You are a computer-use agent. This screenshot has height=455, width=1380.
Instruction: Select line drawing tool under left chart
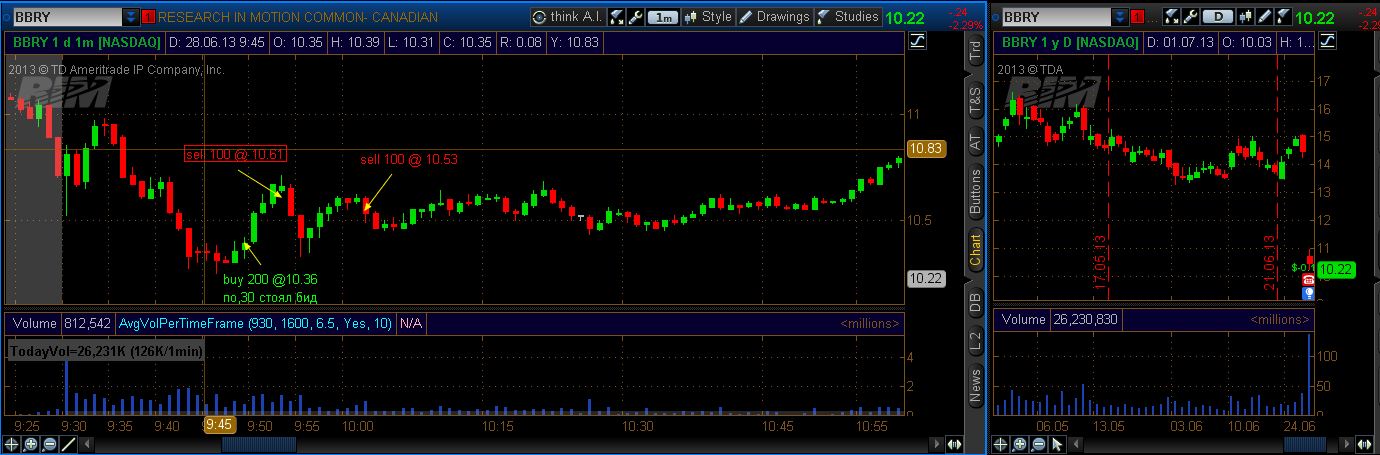click(x=68, y=444)
